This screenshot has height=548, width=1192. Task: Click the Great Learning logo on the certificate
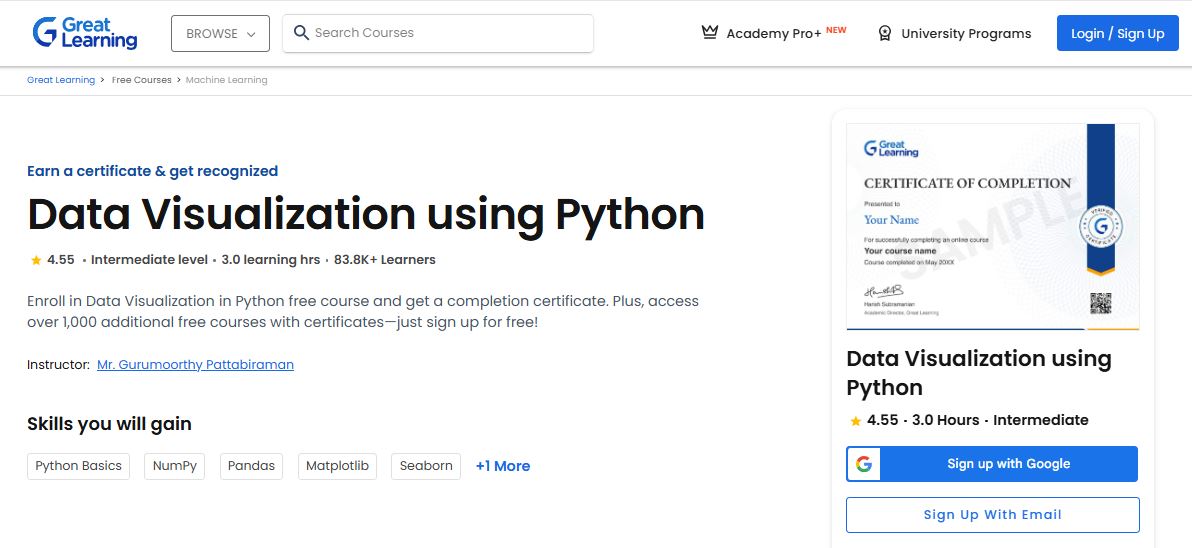pos(891,148)
